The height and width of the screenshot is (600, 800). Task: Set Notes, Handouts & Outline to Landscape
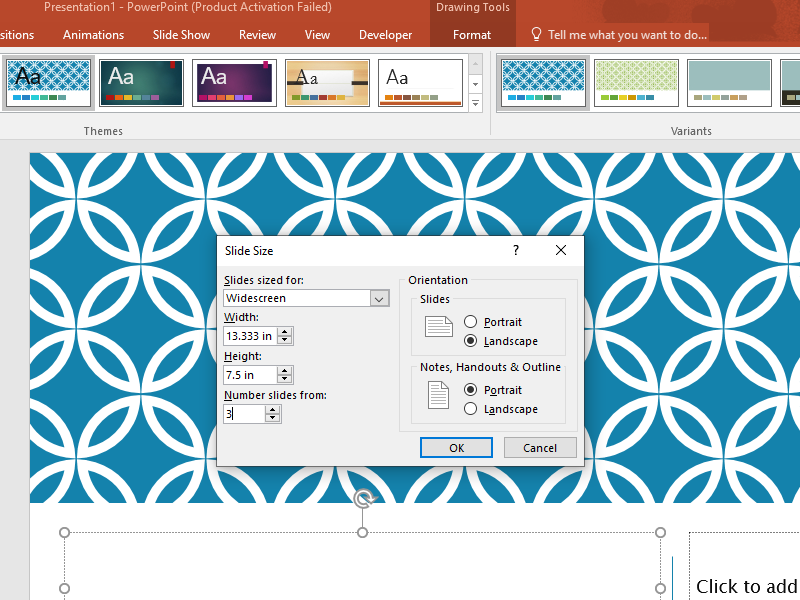point(471,409)
